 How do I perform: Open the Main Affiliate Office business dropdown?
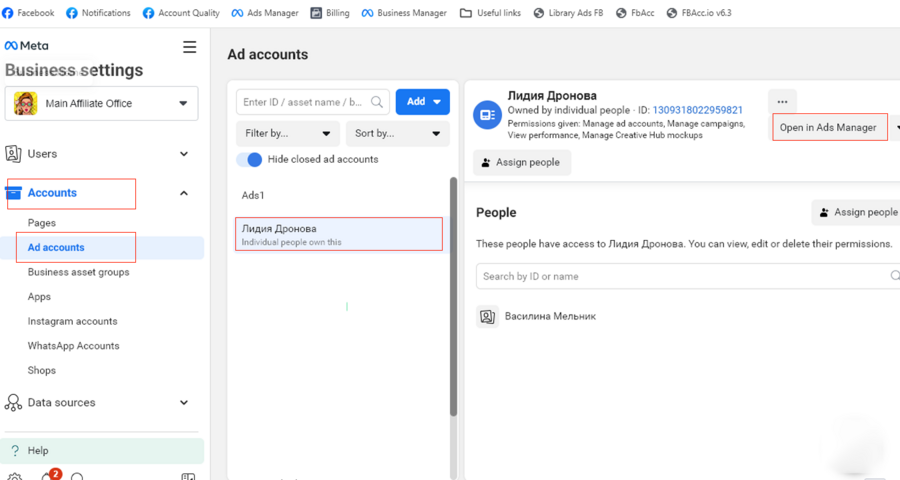point(102,103)
